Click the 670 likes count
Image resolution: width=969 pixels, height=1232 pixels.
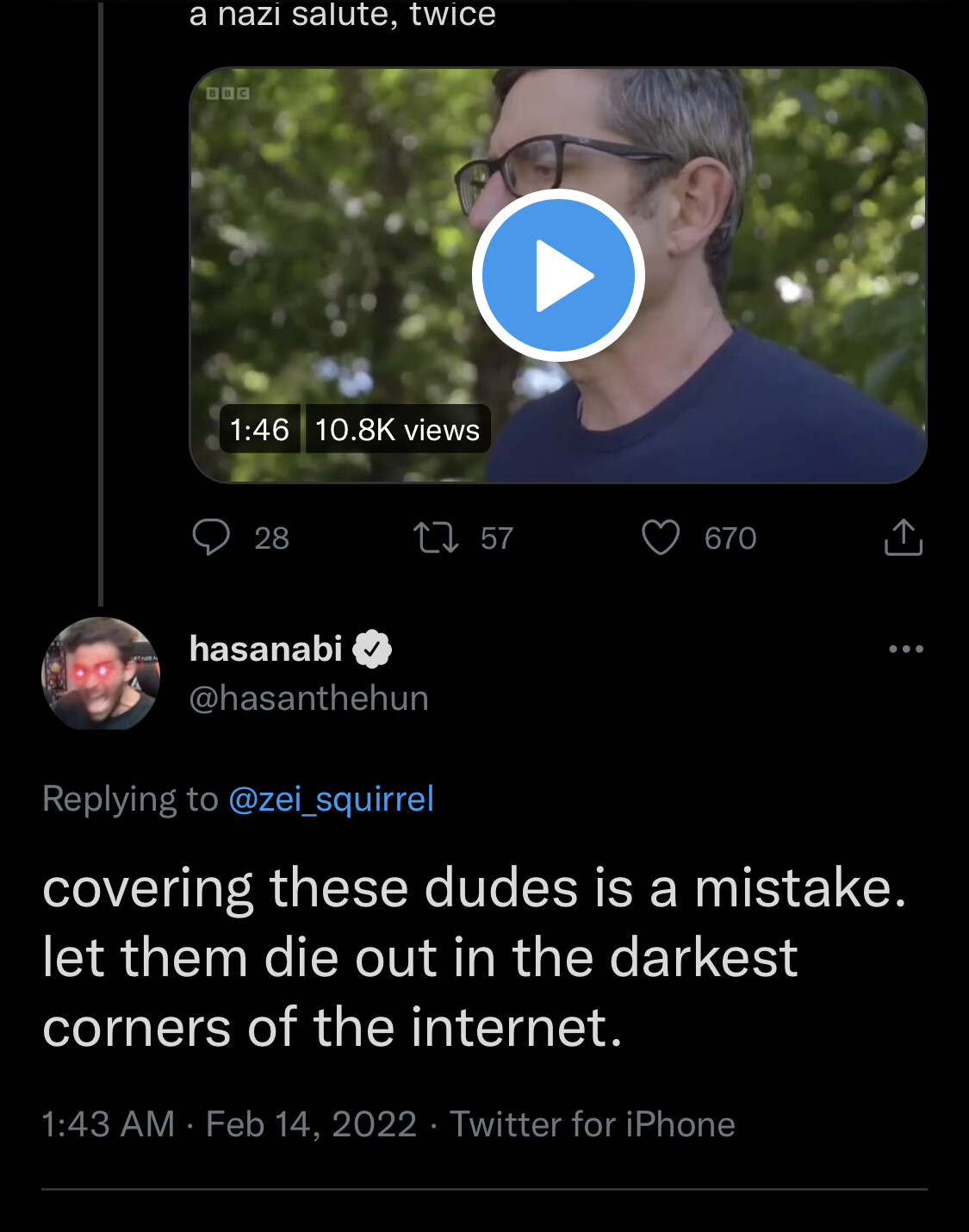click(730, 538)
